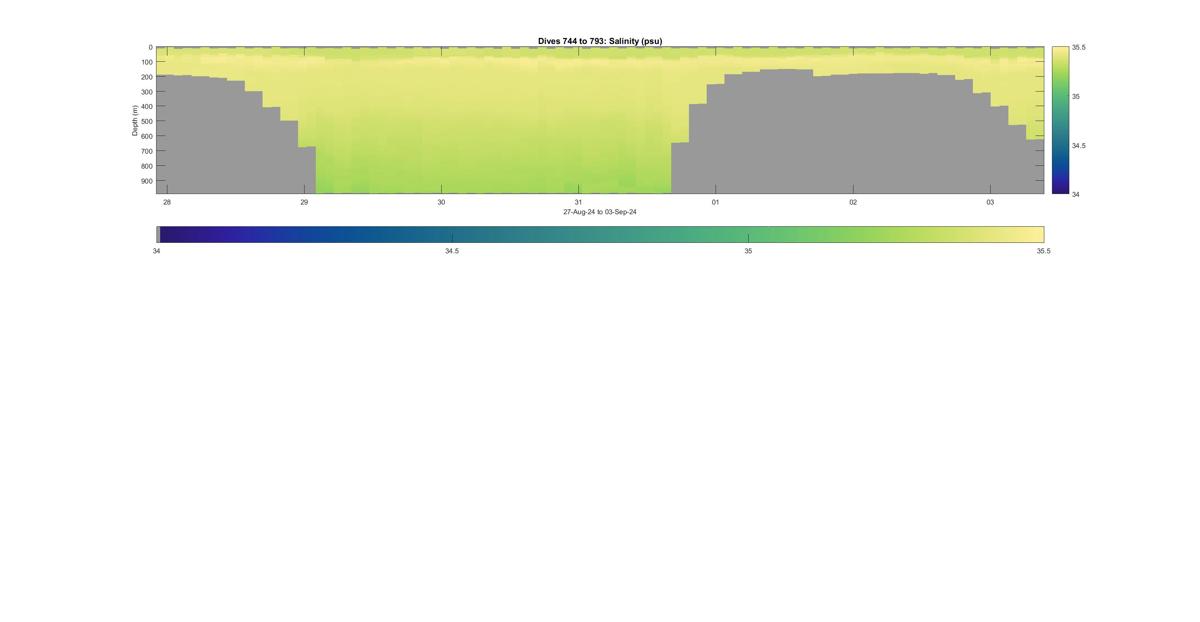This screenshot has width=1200, height=622.
Task: Click "35" label under the horizontal colorbar
Action: tap(748, 251)
